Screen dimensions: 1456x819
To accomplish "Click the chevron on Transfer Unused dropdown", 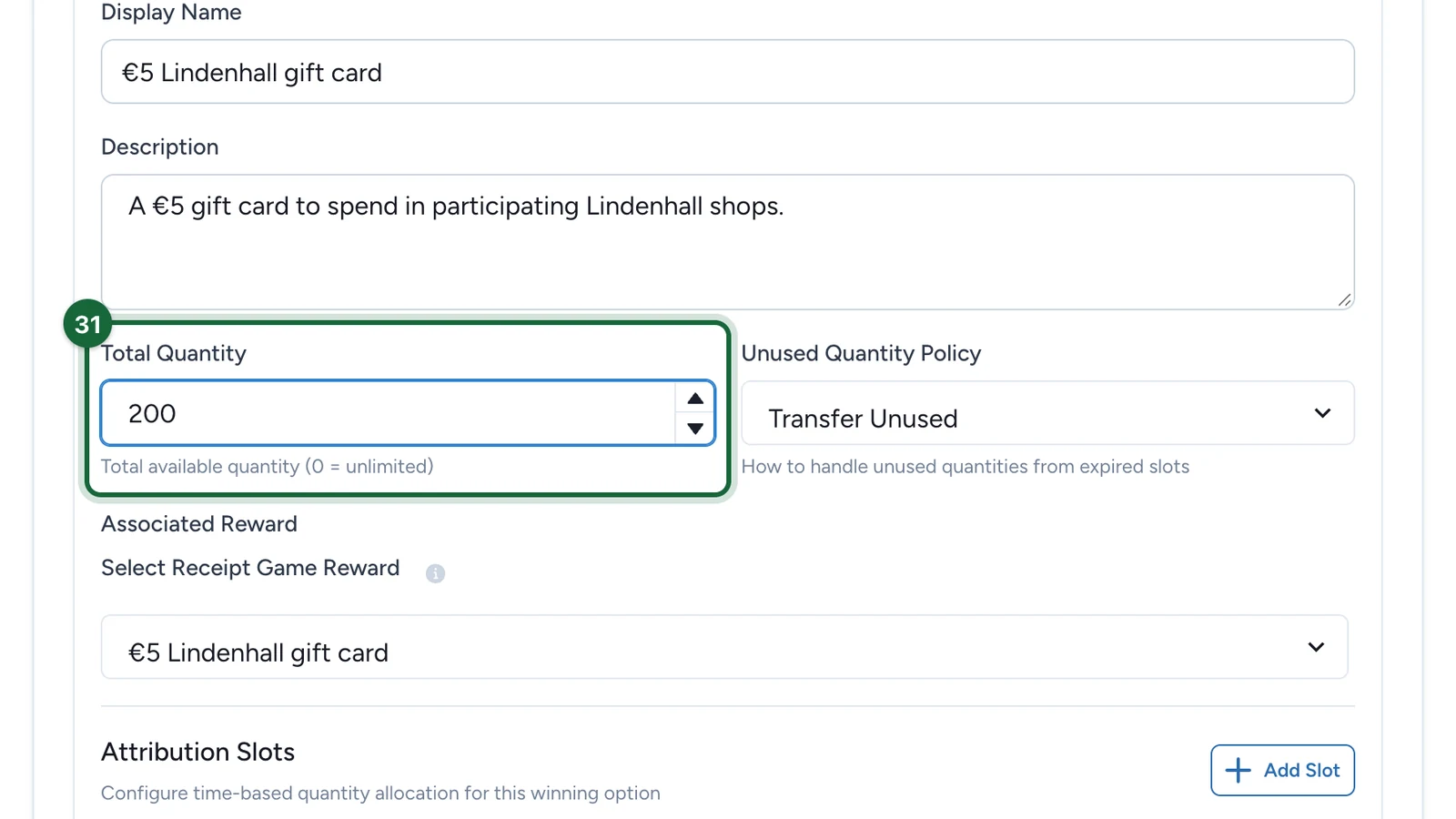I will point(1322,413).
